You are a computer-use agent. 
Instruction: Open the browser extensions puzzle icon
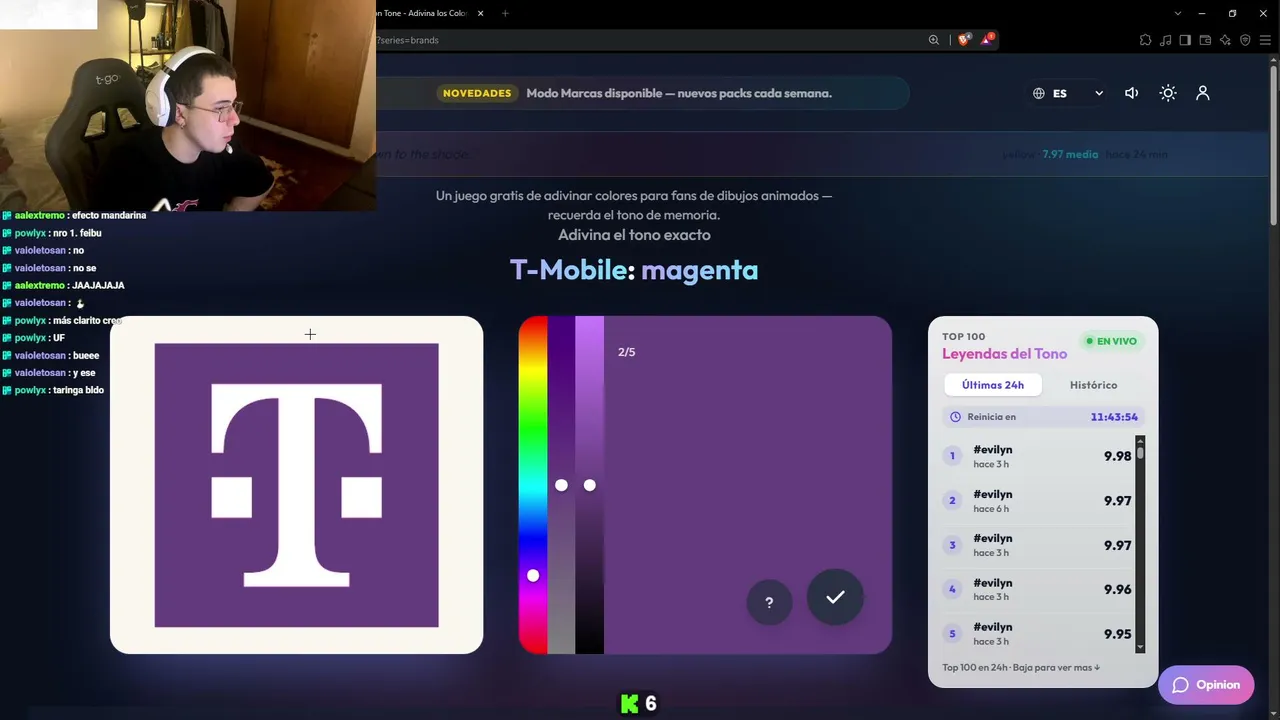click(x=1145, y=40)
